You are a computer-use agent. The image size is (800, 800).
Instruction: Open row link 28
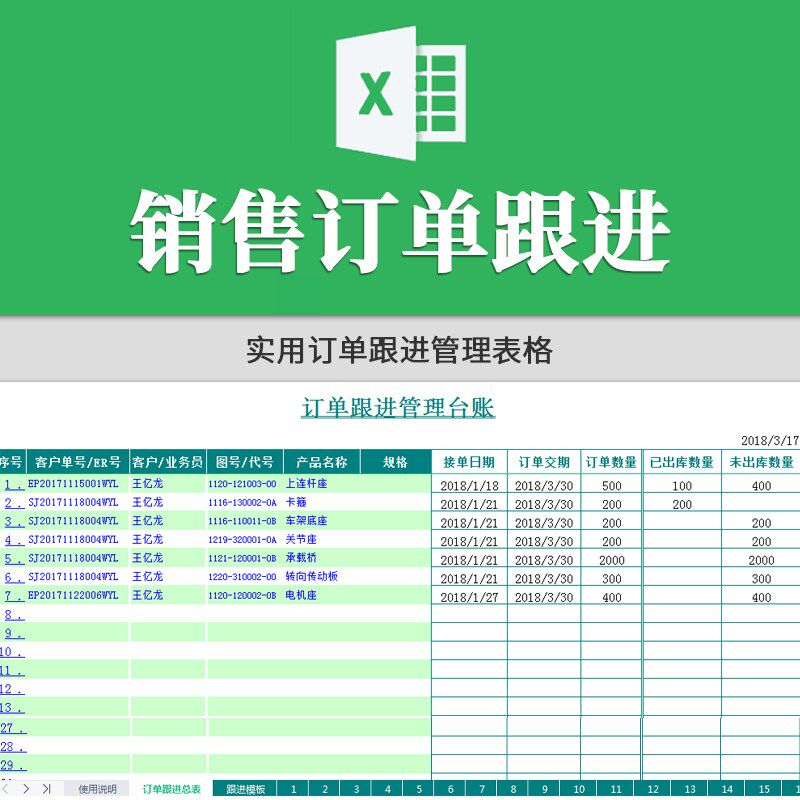[13, 747]
